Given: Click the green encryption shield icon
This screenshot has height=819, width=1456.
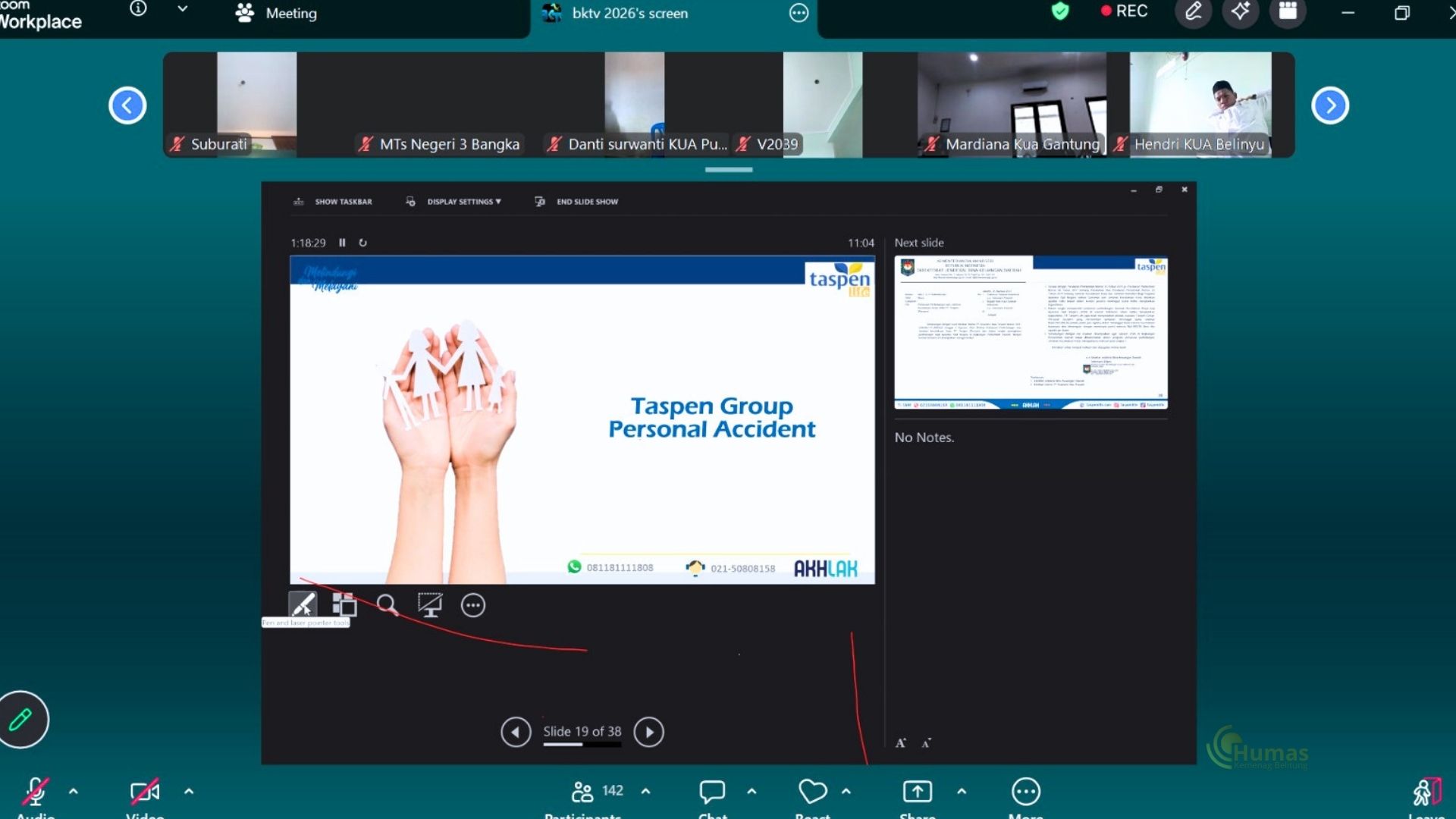Looking at the screenshot, I should point(1060,11).
